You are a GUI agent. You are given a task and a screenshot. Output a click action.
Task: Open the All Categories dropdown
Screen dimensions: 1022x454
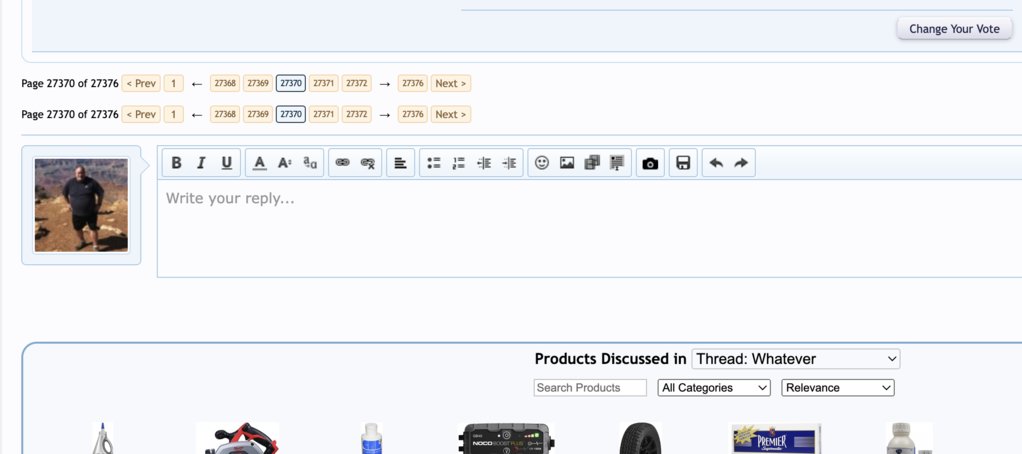point(714,388)
